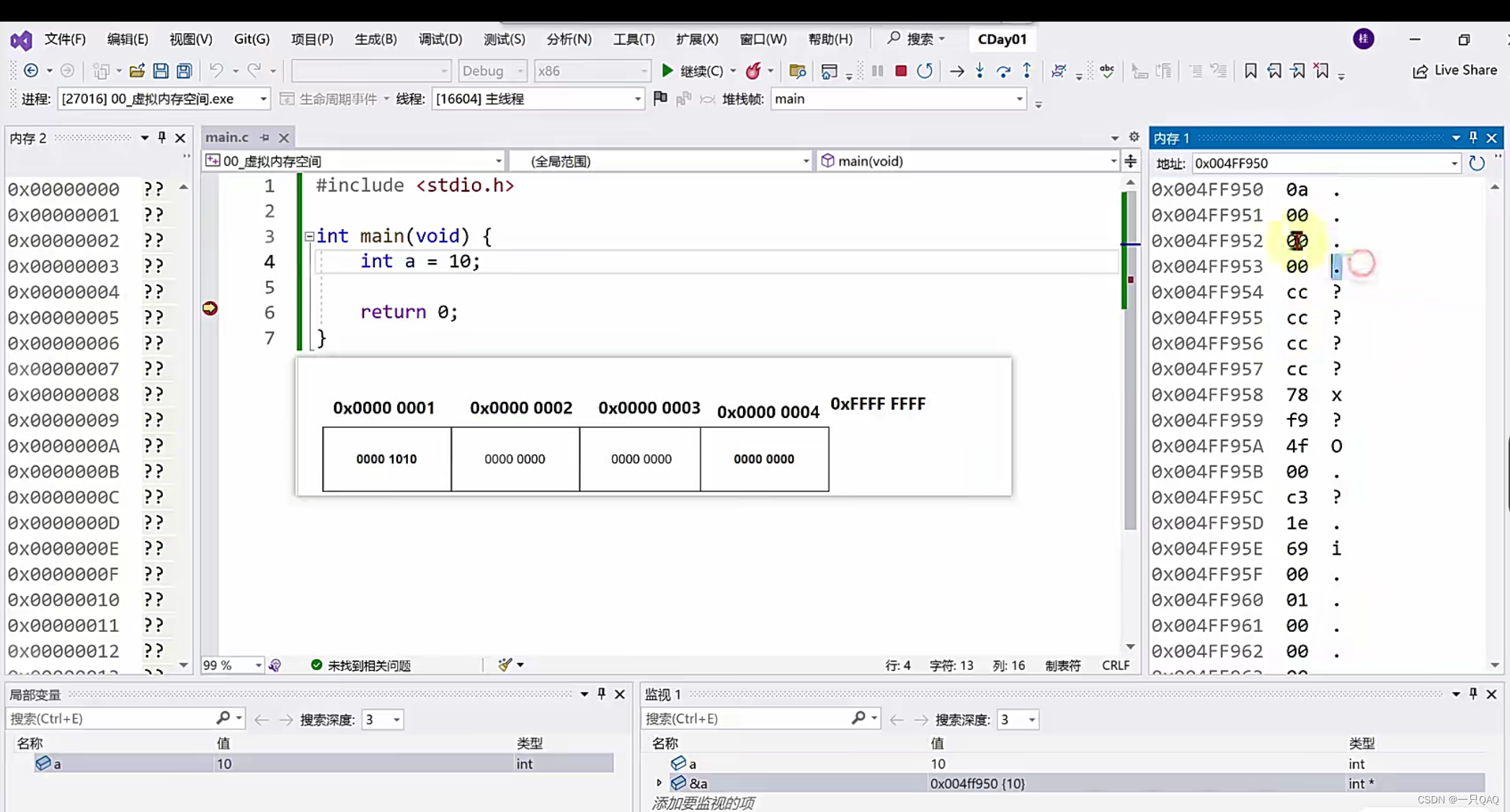
Task: Toggle bookmark on current line
Action: (x=1251, y=71)
